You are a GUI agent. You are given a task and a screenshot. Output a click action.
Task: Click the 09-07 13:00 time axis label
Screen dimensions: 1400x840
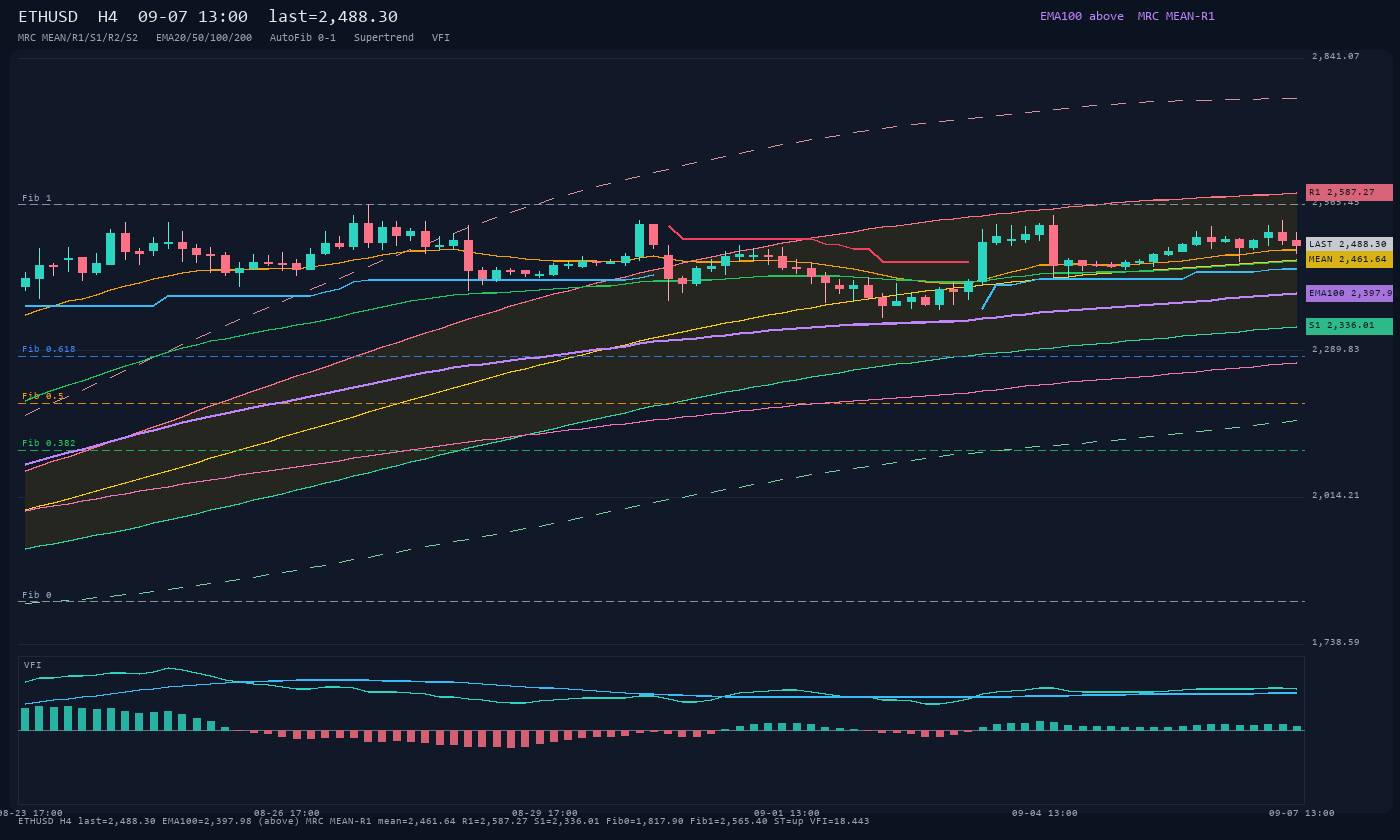[1302, 813]
